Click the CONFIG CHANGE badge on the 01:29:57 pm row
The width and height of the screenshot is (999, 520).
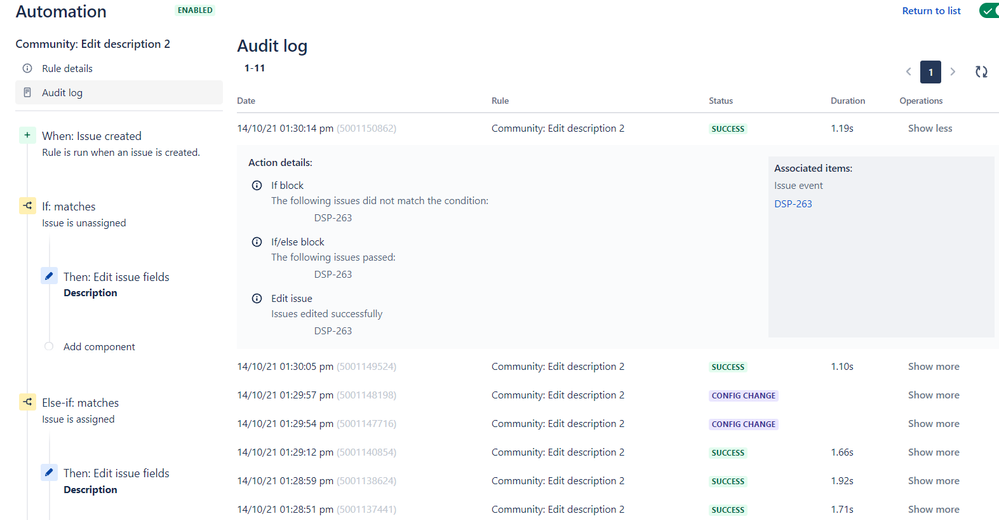point(744,396)
